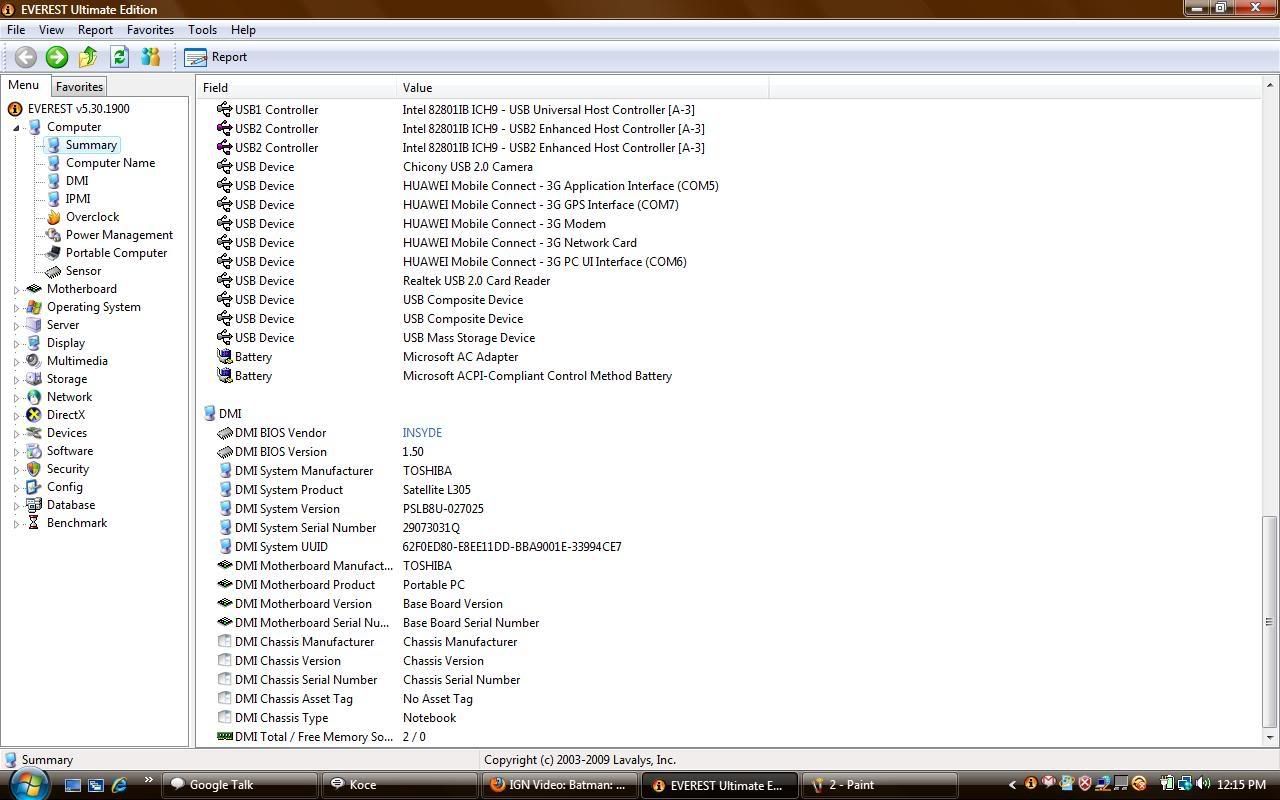Click the Refresh toolbar icon
Viewport: 1280px width, 800px height.
[119, 57]
